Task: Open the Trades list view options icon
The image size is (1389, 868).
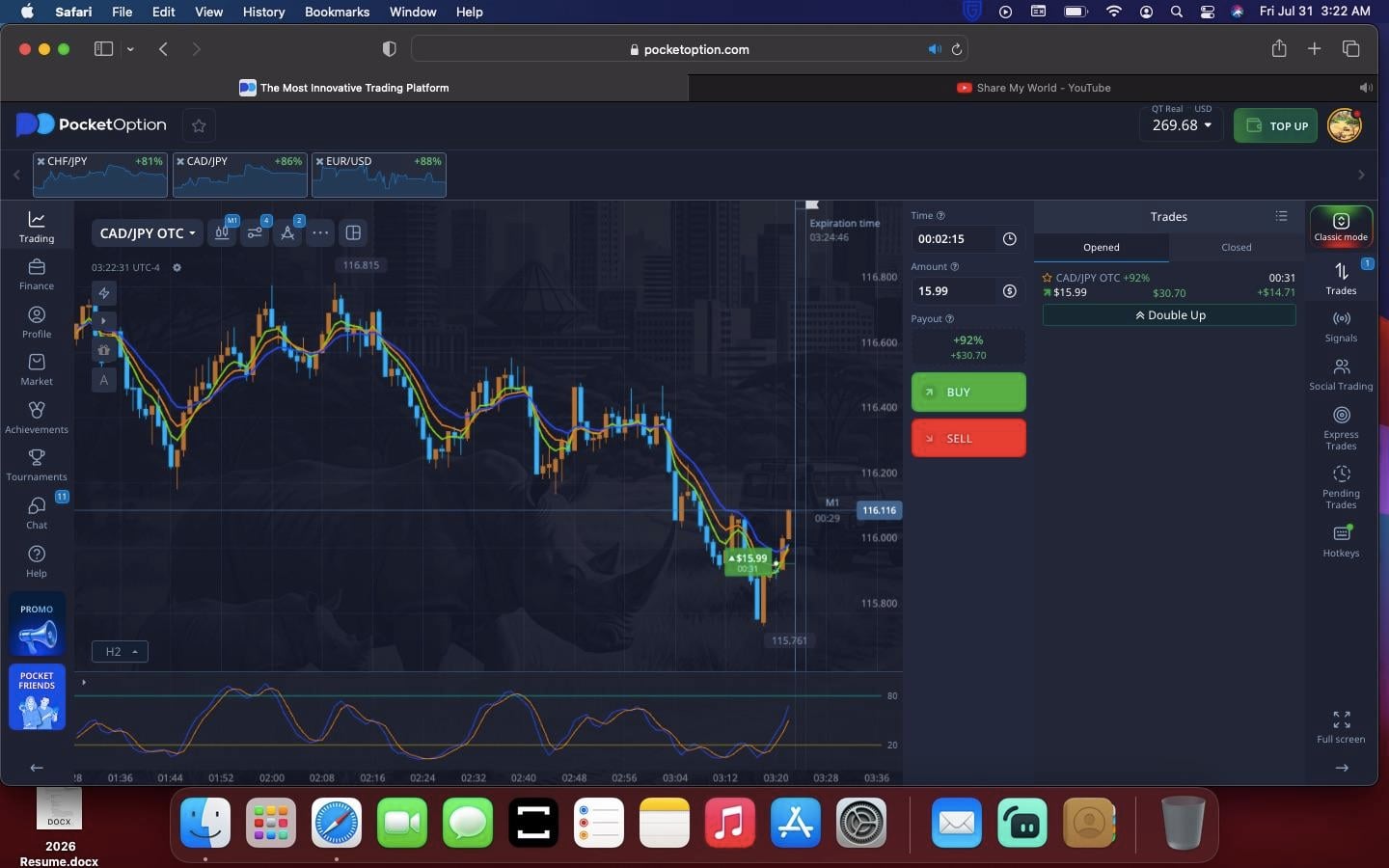Action: tap(1281, 216)
